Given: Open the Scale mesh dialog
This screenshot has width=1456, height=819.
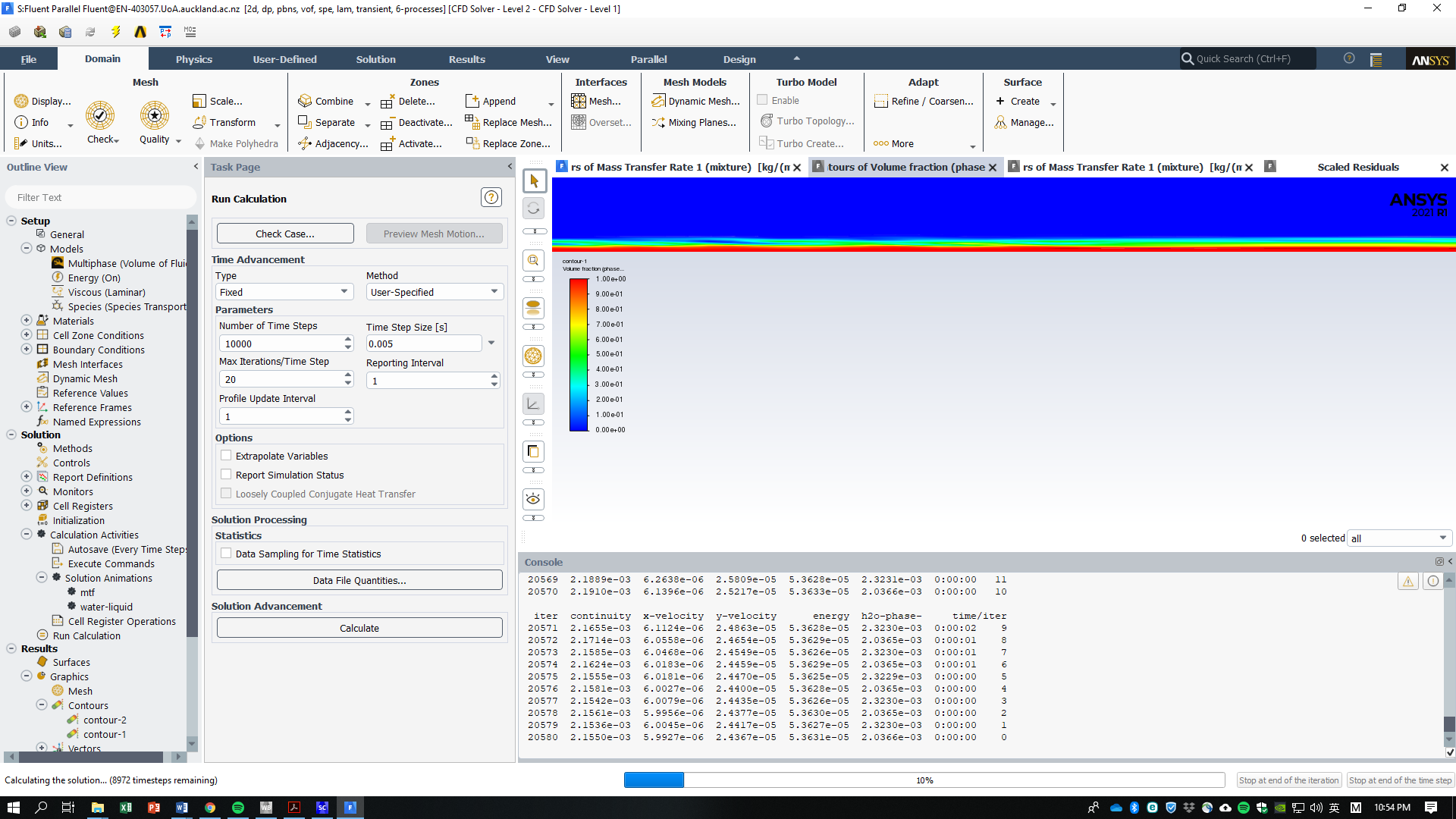Looking at the screenshot, I should point(218,101).
